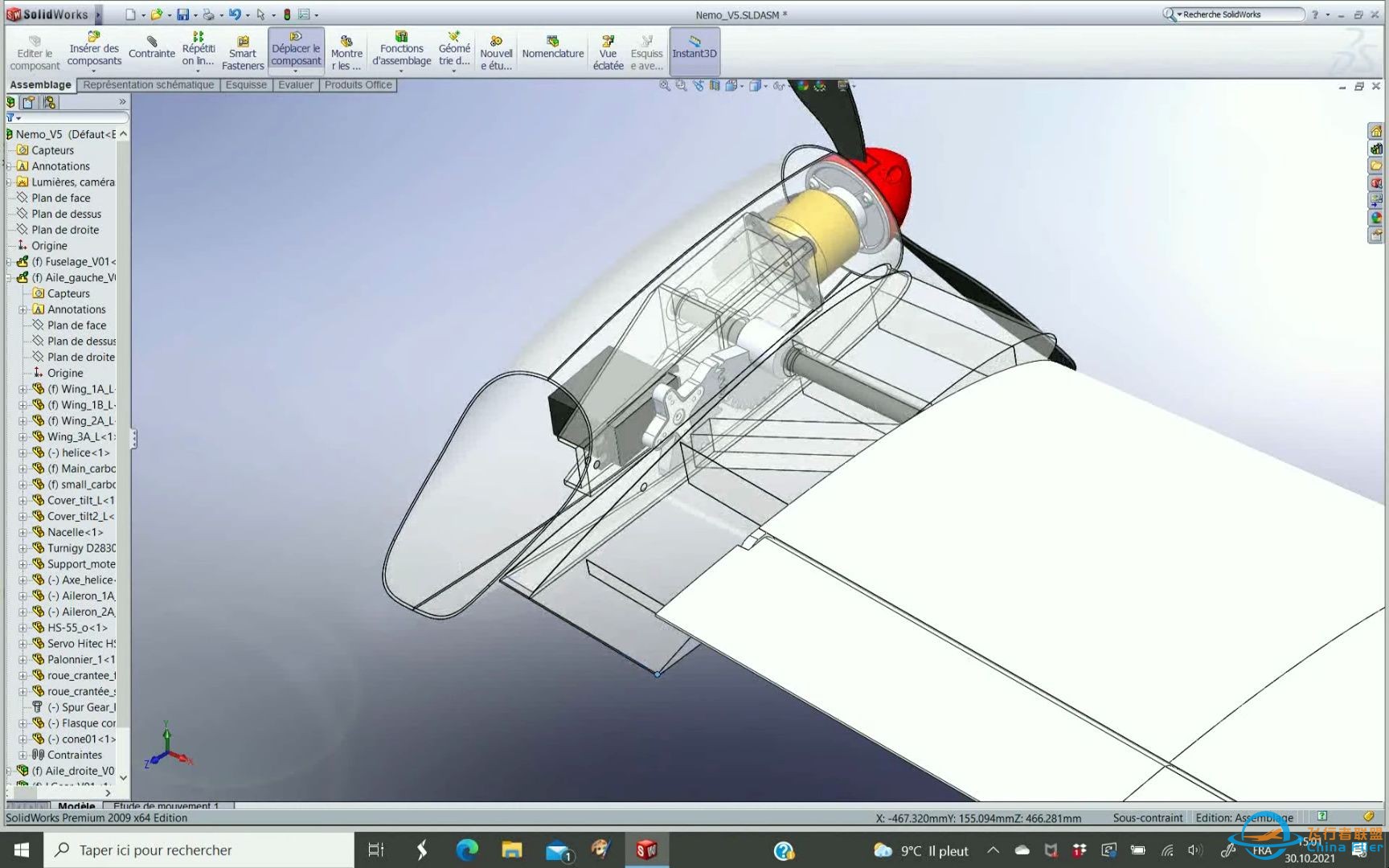
Task: Open the Undo history dropdown arrow
Action: pyautogui.click(x=247, y=15)
